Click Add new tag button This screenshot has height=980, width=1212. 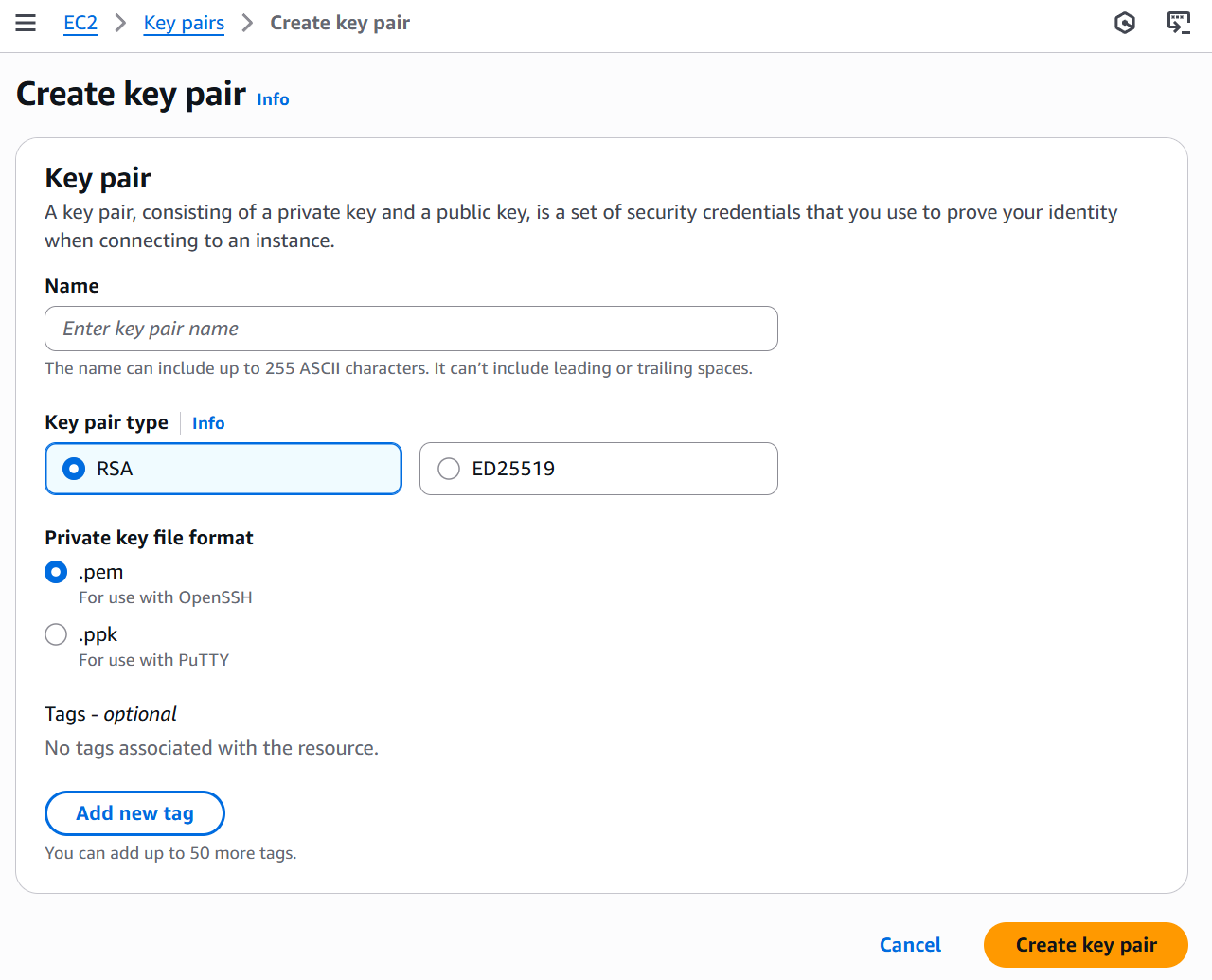tap(134, 813)
